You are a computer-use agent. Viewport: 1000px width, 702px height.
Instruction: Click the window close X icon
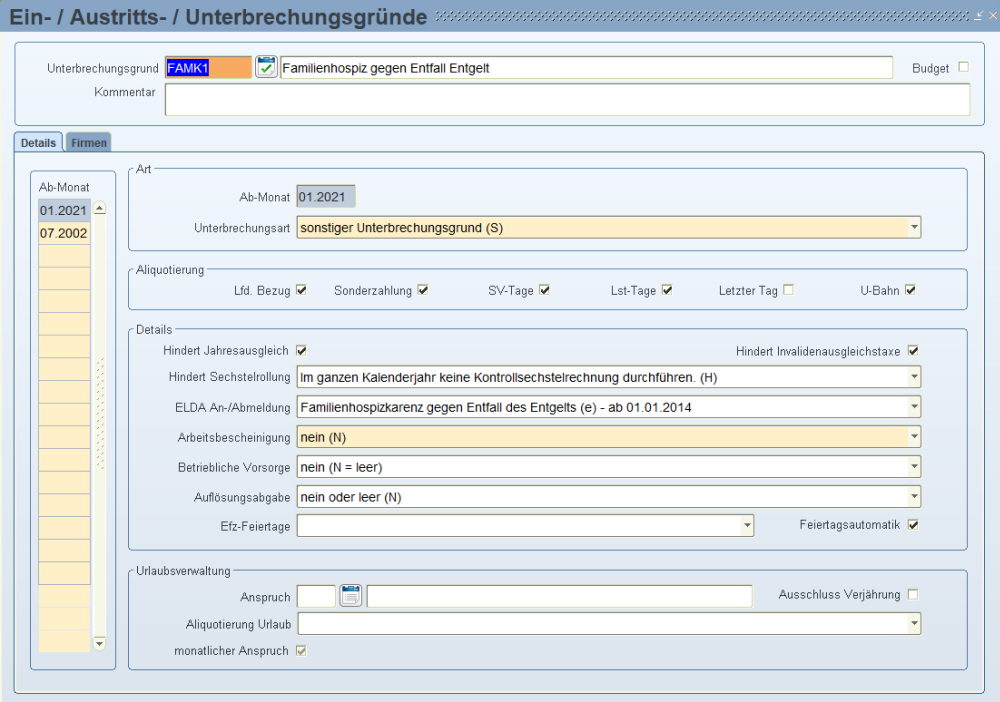pos(992,16)
